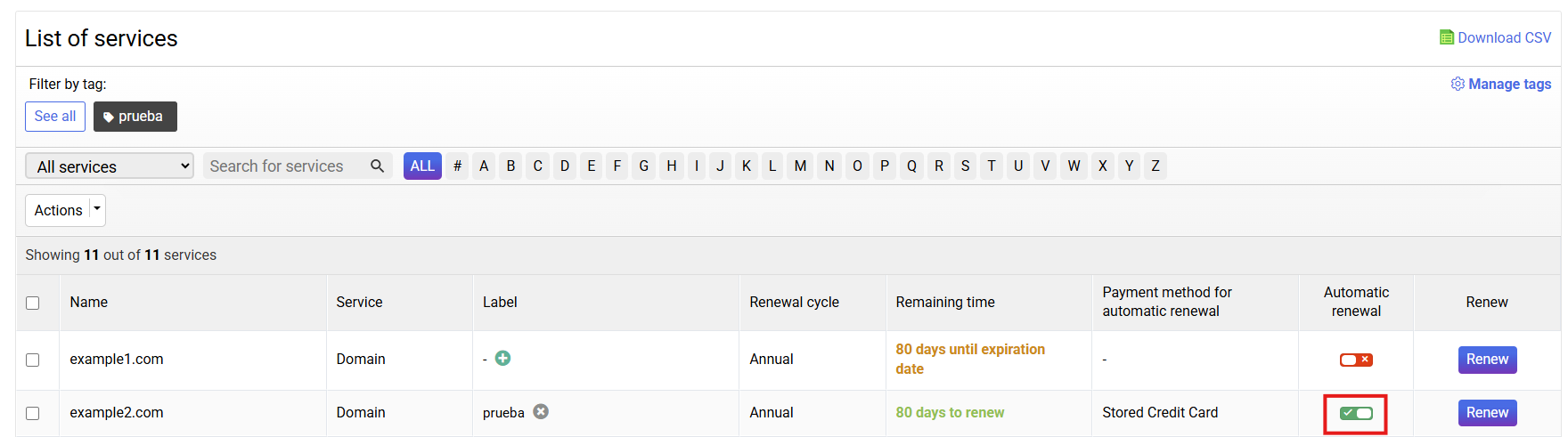Click the Download CSV spreadsheet icon

1446,37
